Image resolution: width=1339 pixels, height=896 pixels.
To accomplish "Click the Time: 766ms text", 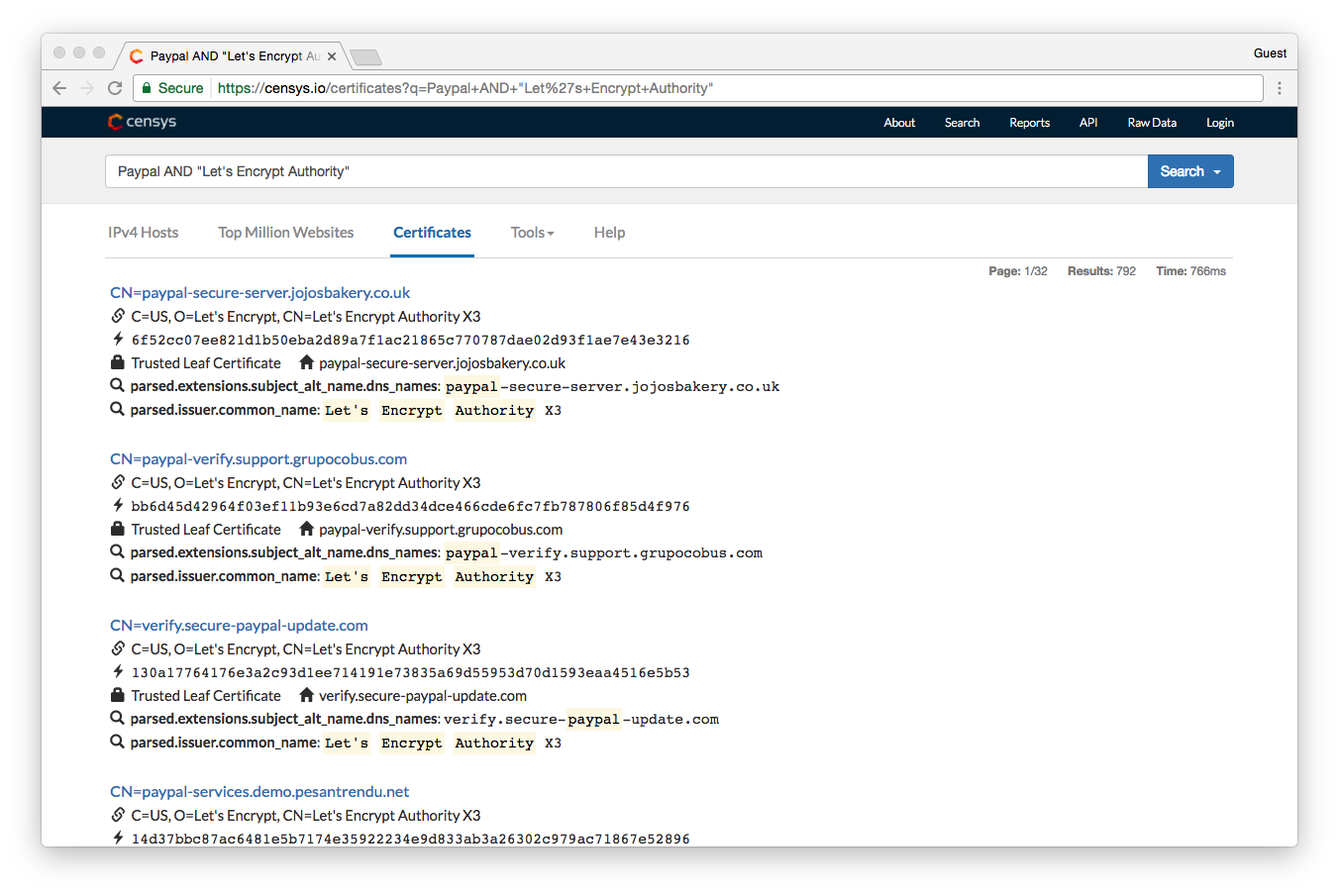I will (x=1190, y=271).
